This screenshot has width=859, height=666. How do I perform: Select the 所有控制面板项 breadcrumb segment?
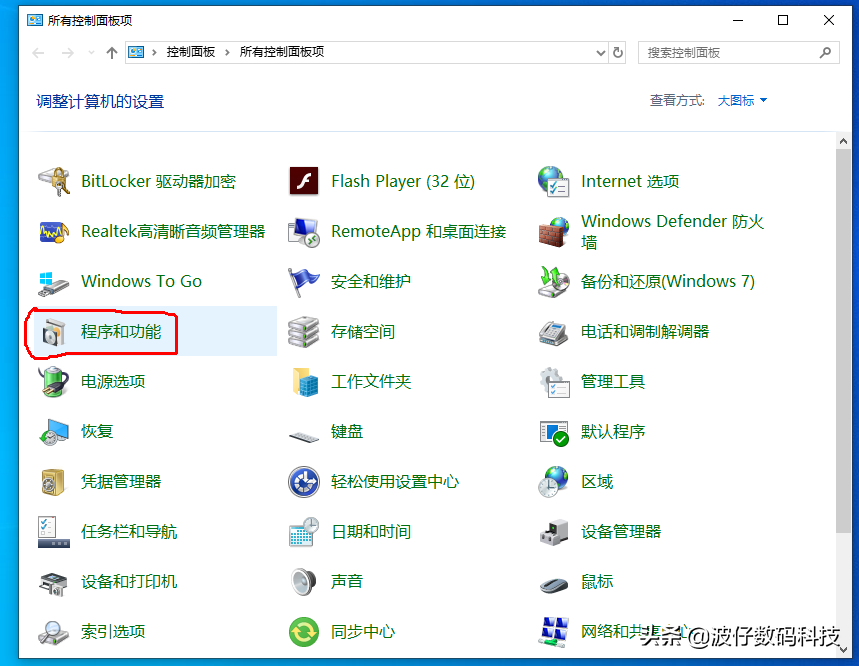[282, 52]
